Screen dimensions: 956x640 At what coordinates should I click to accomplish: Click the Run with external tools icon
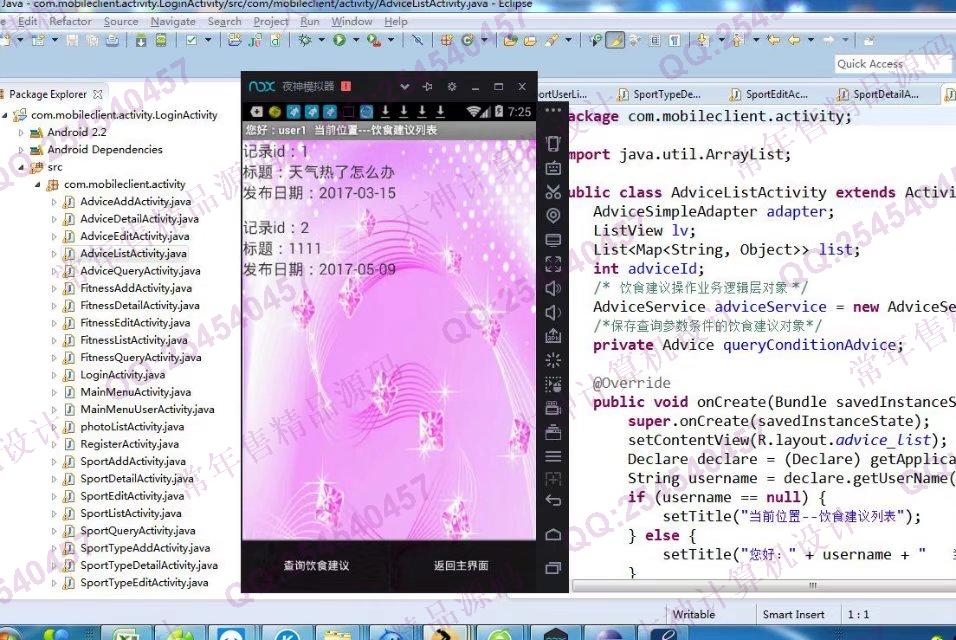[374, 41]
